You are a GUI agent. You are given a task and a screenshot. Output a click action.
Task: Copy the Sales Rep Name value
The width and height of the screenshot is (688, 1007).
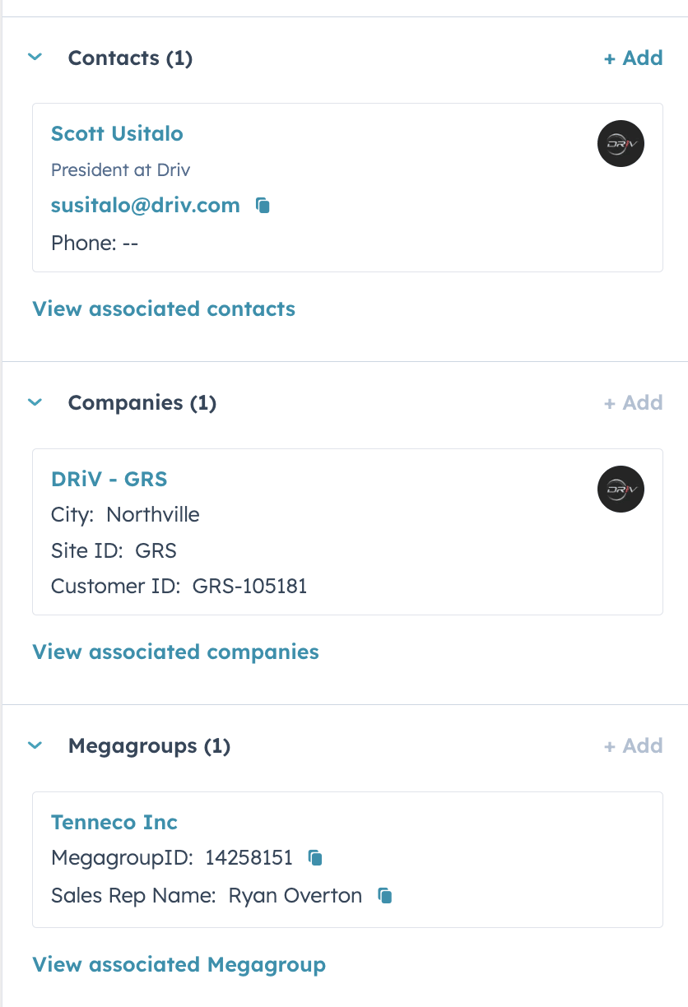(x=385, y=896)
